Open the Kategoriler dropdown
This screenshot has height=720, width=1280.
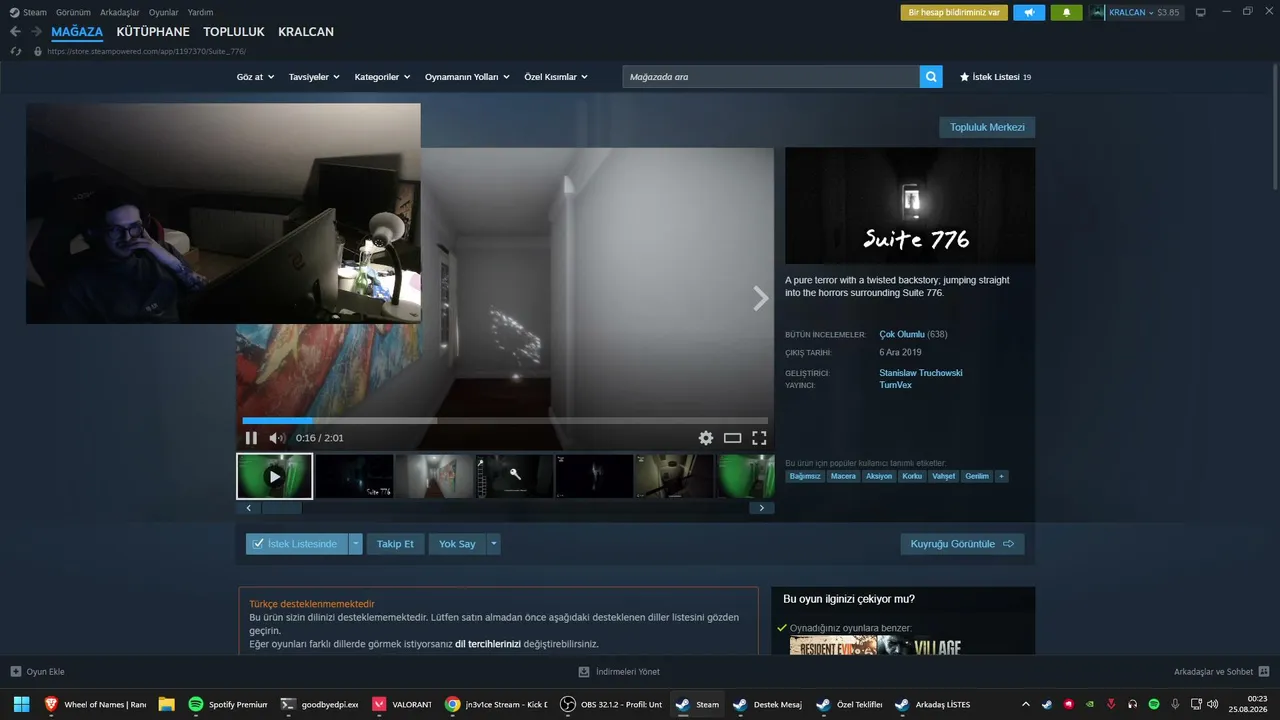[x=382, y=77]
